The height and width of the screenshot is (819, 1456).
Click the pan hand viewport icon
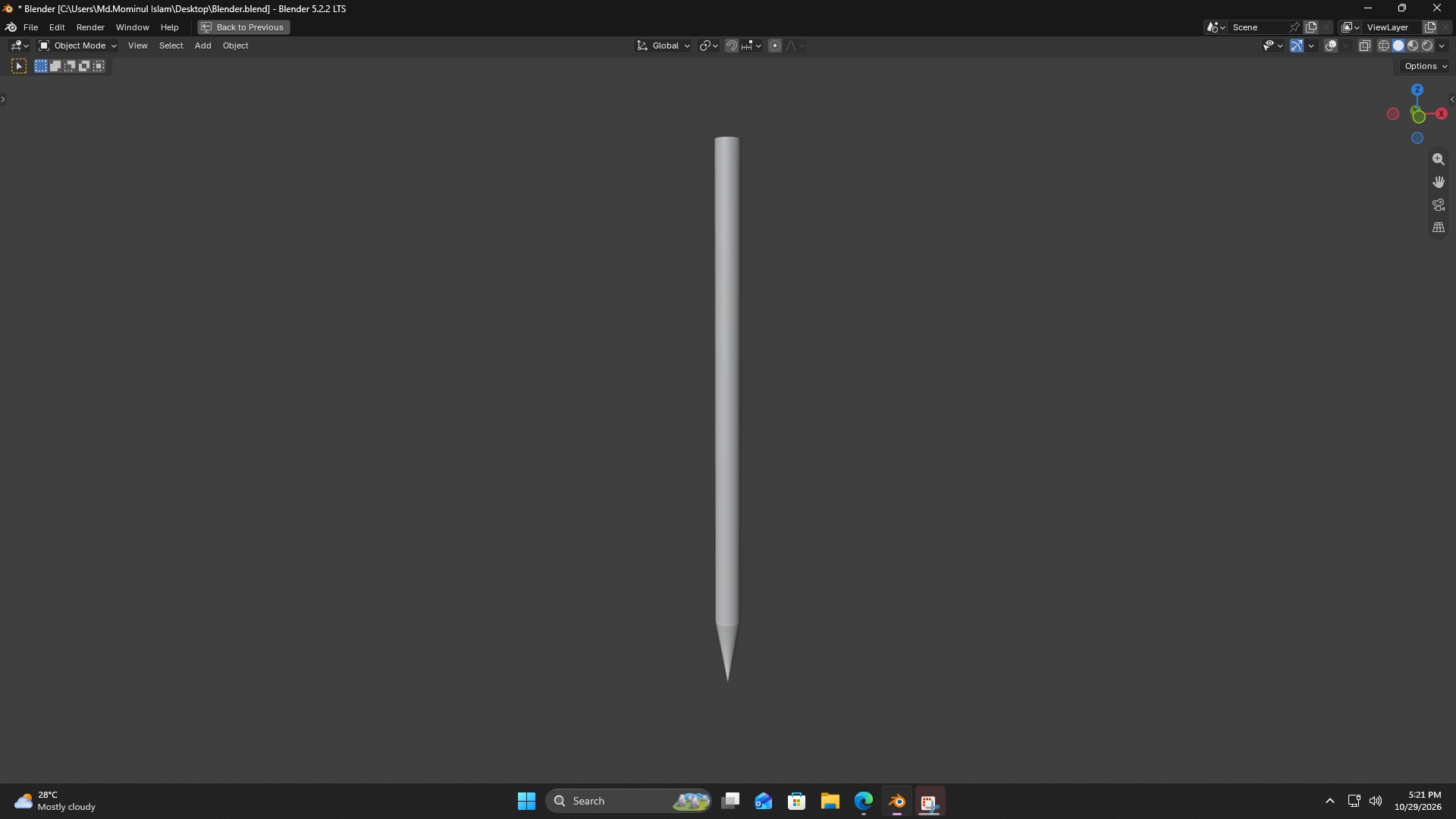1438,183
